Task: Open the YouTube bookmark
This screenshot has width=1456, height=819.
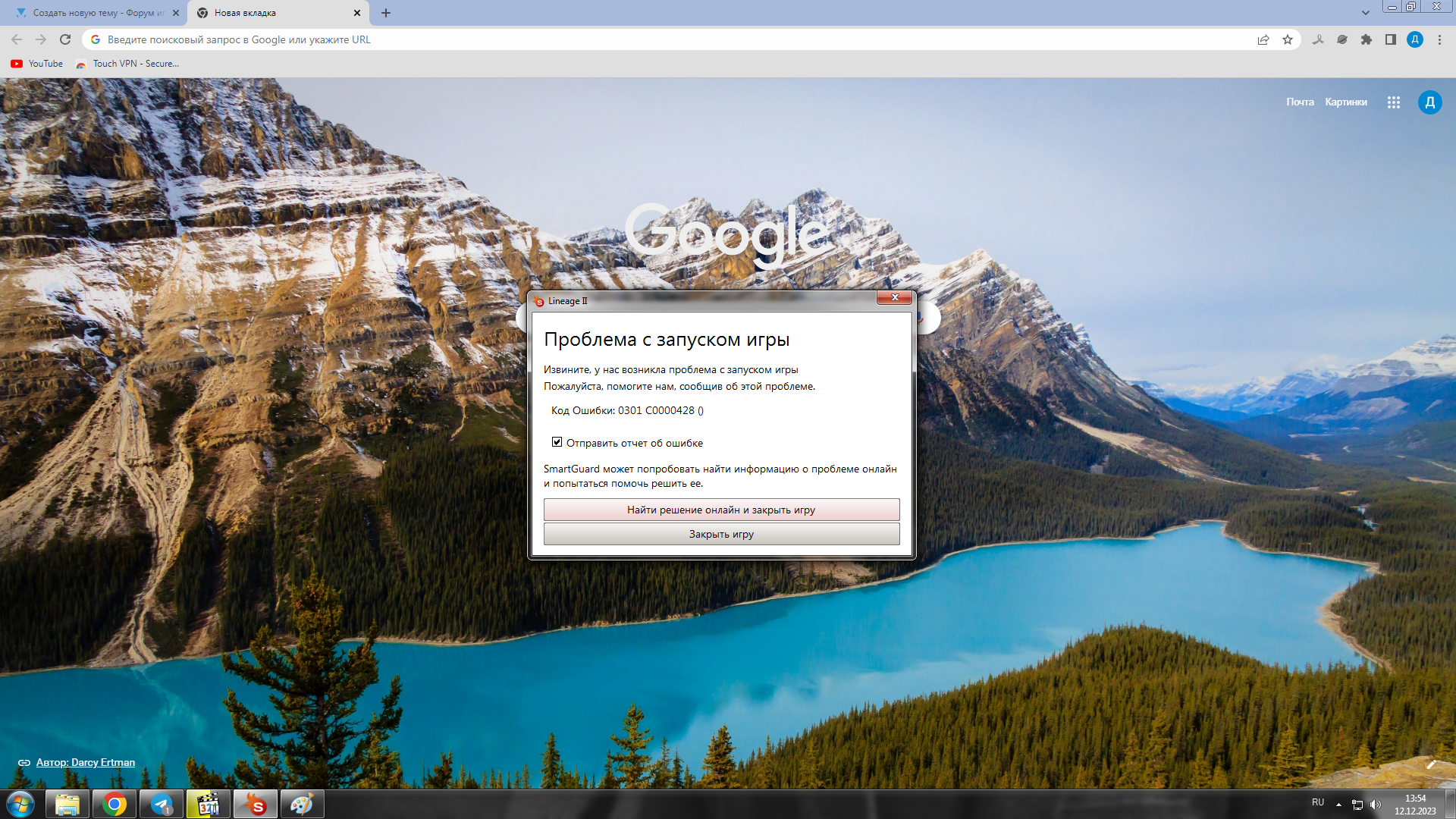Action: (x=37, y=64)
